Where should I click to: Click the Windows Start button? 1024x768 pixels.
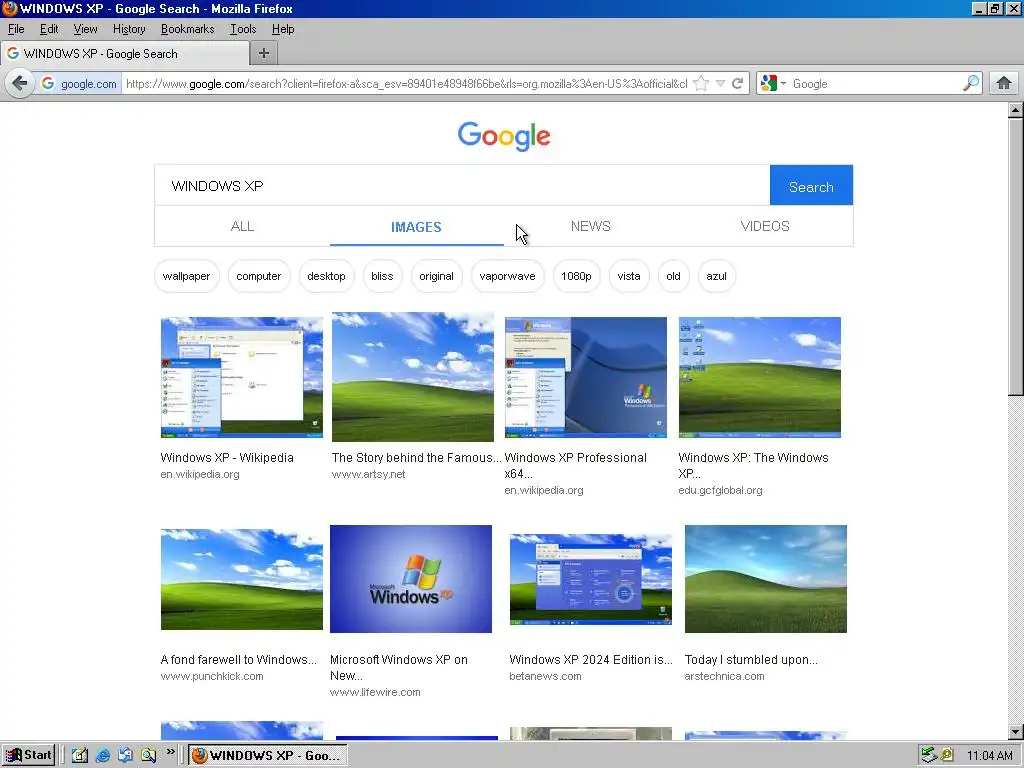(28, 755)
